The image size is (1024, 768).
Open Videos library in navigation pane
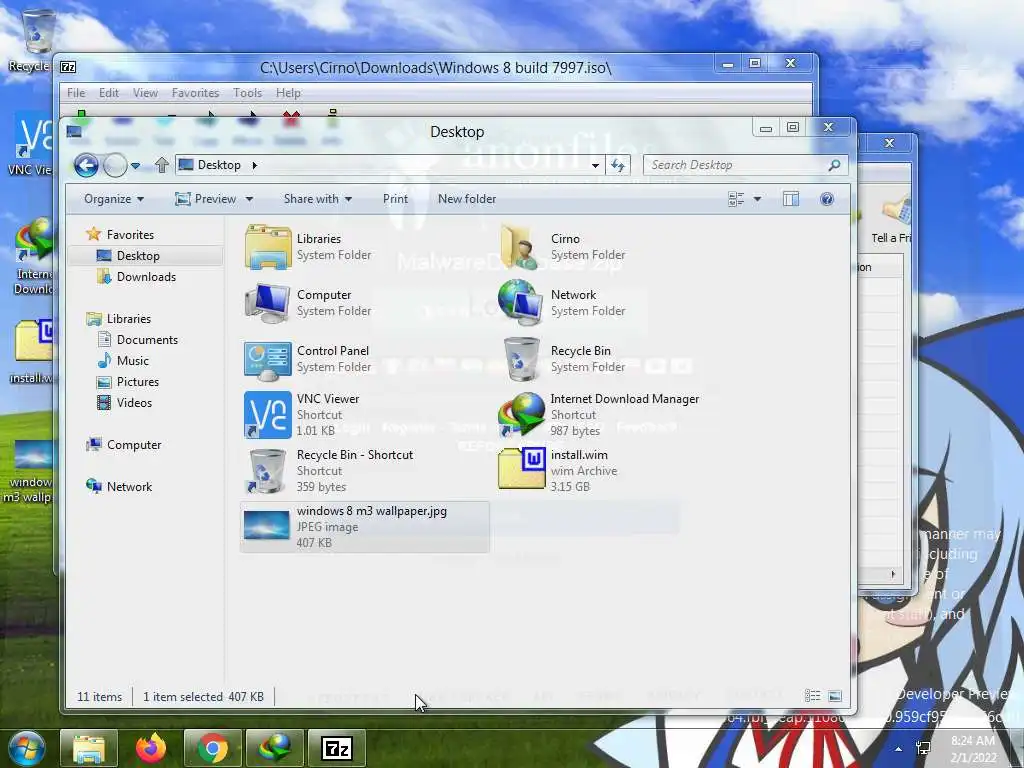coord(125,403)
